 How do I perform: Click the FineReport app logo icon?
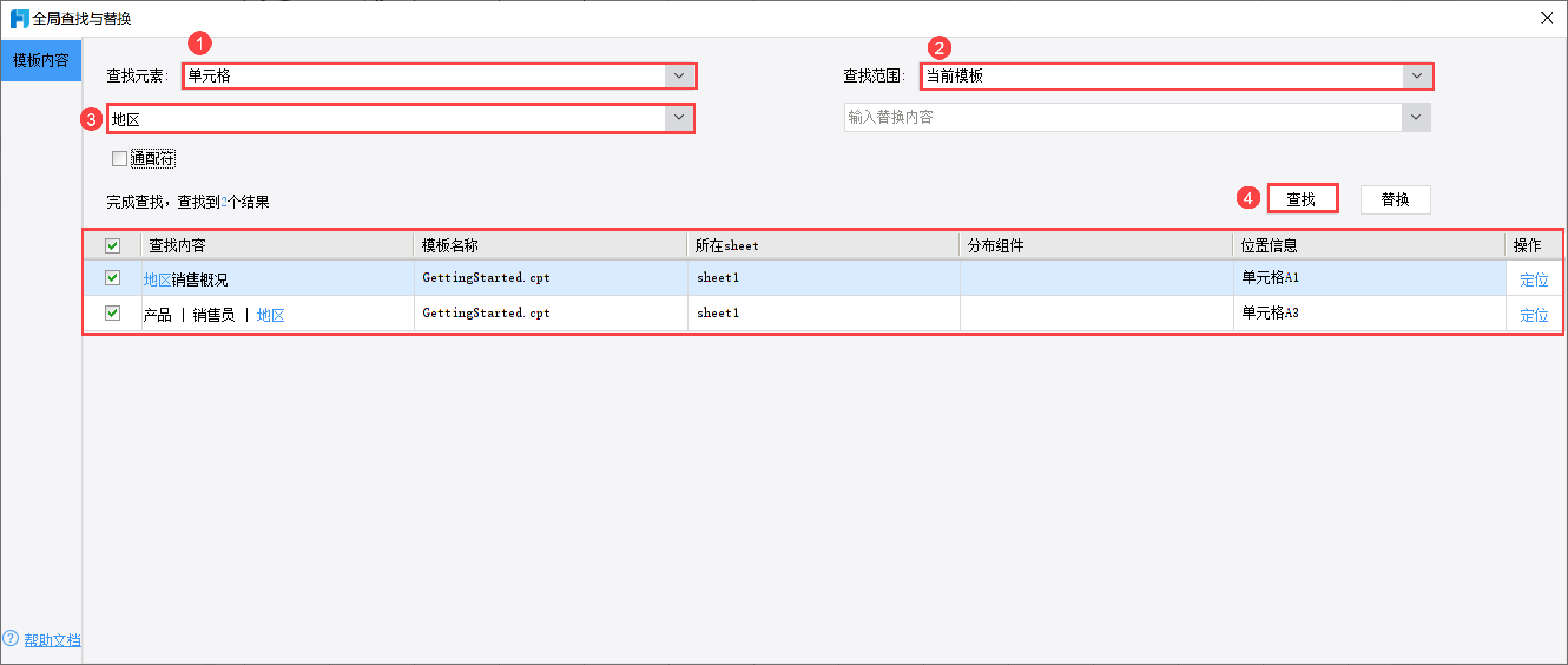19,18
